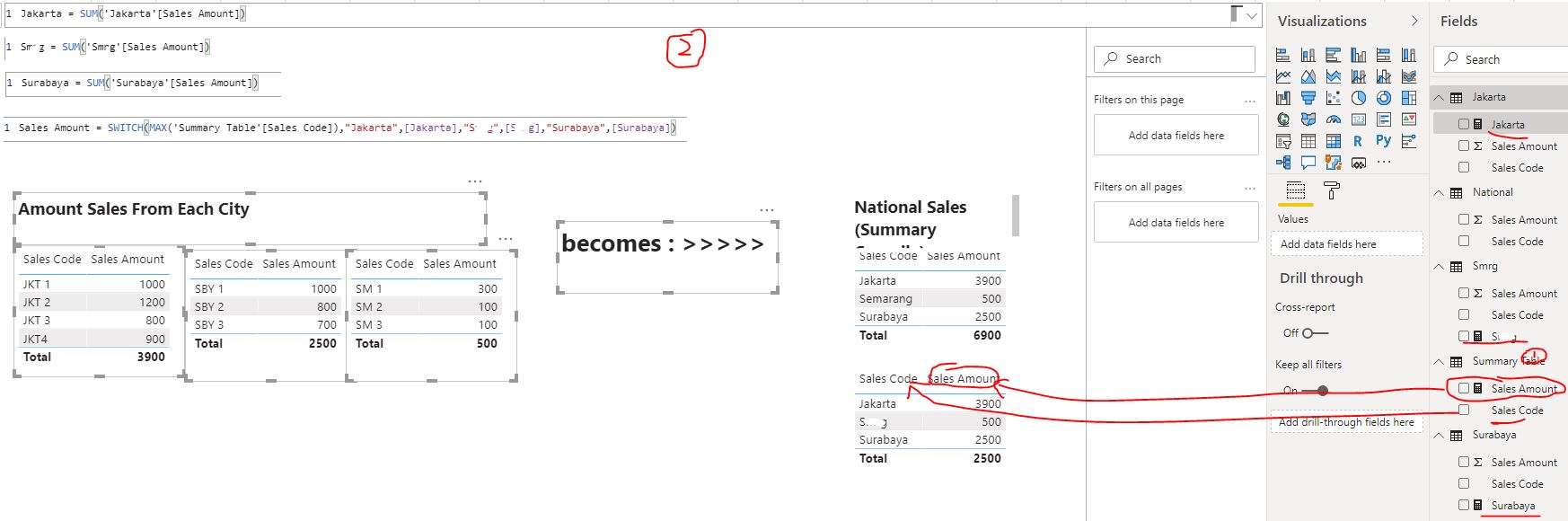Check Sales Amount under Smrg table
The width and height of the screenshot is (1568, 521).
point(1464,293)
